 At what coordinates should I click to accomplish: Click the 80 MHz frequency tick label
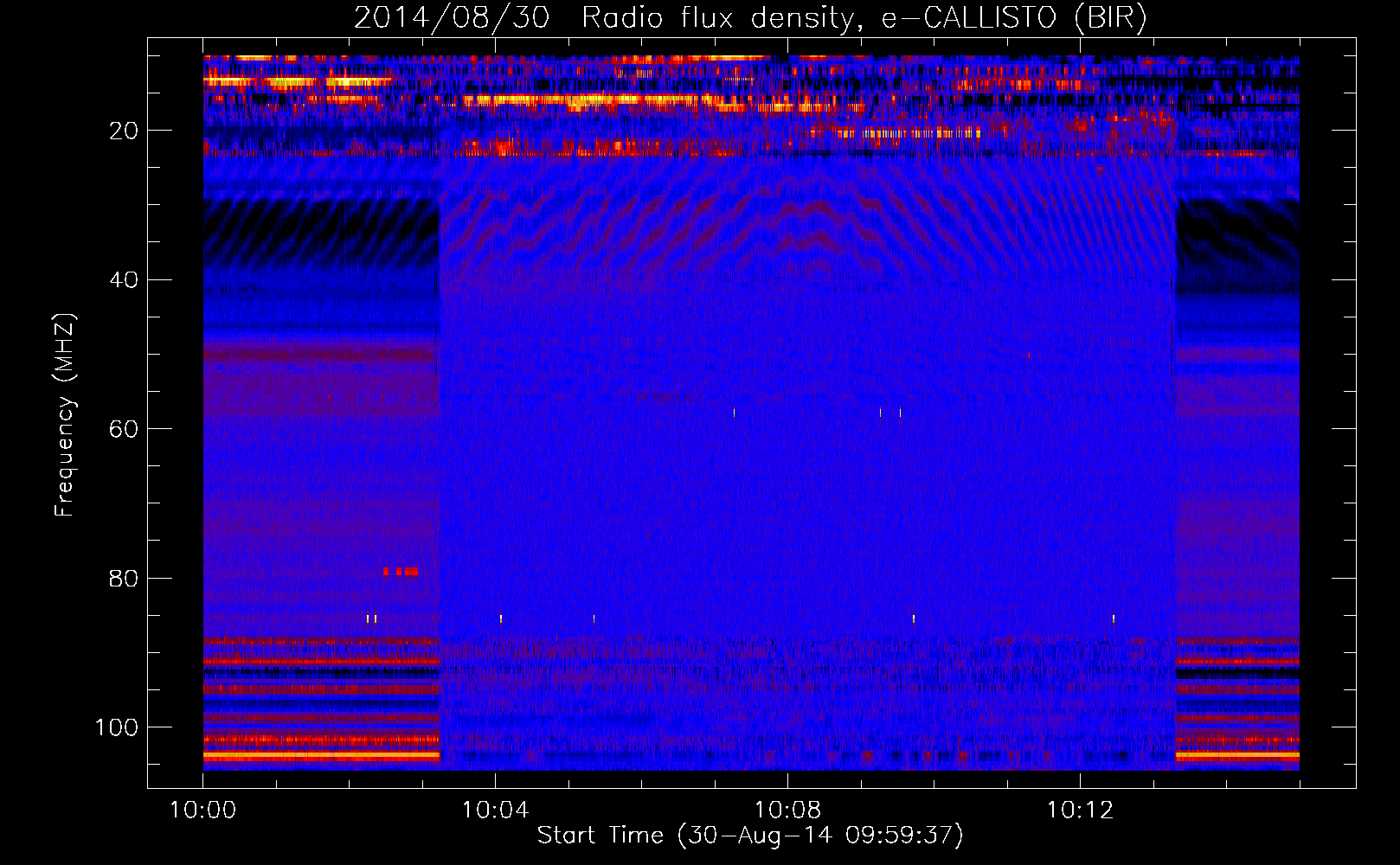pyautogui.click(x=125, y=579)
